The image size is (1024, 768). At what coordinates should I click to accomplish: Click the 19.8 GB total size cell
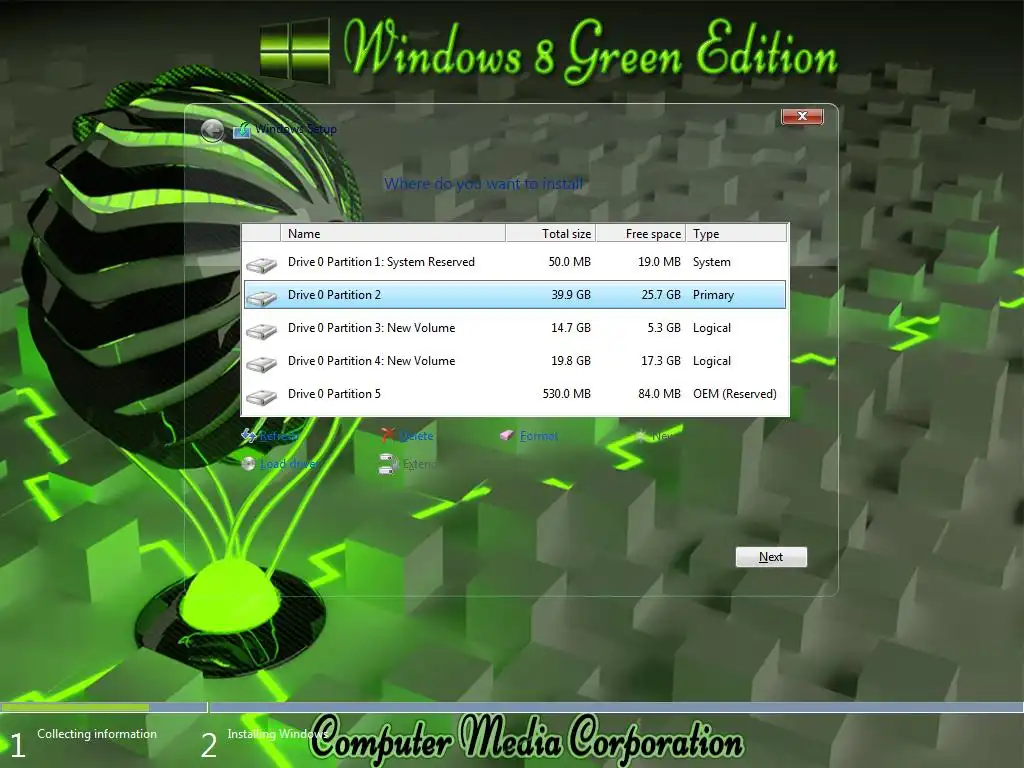click(571, 360)
